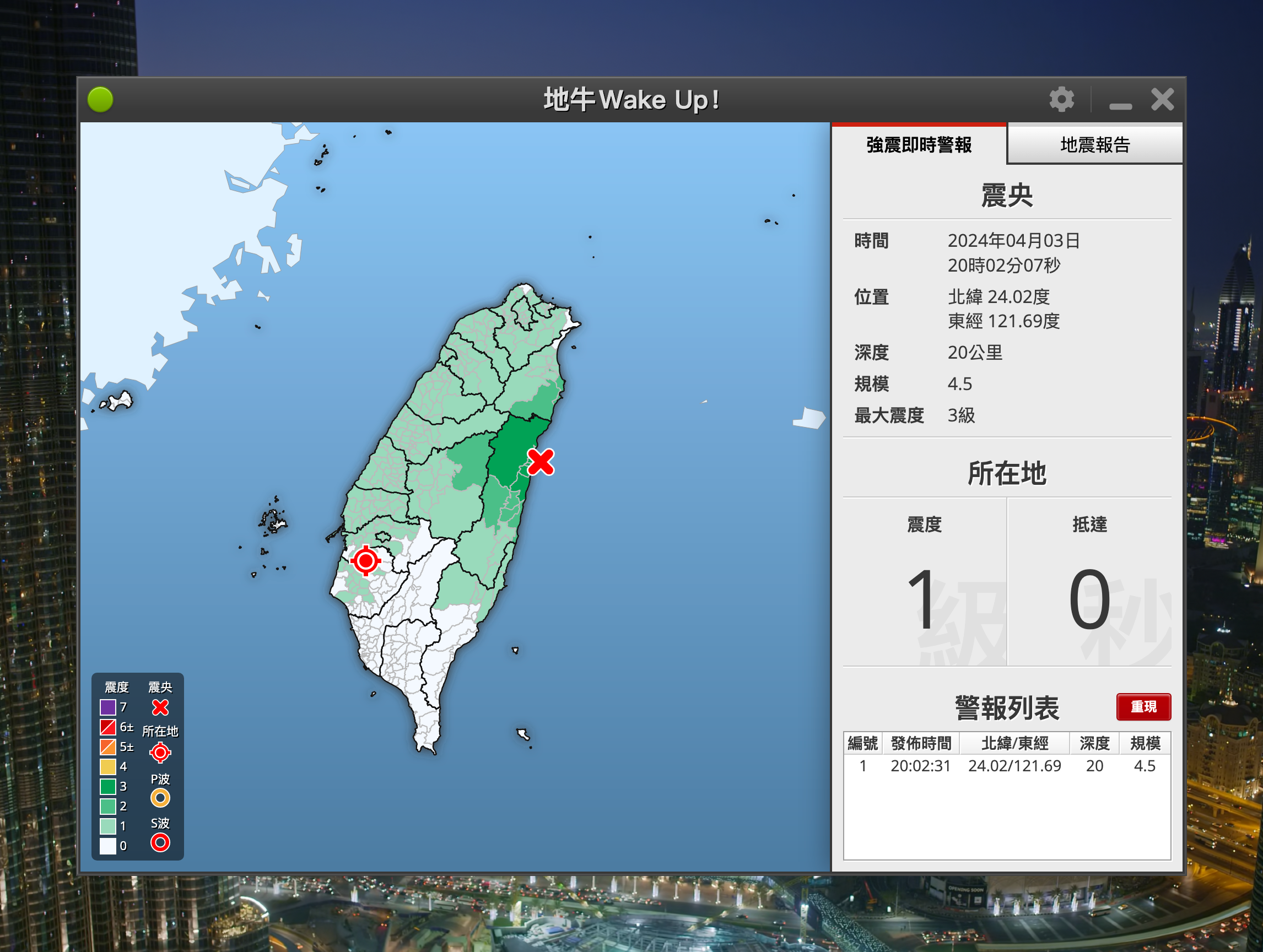Open settings via the gear icon
The image size is (1263, 952).
[1061, 100]
